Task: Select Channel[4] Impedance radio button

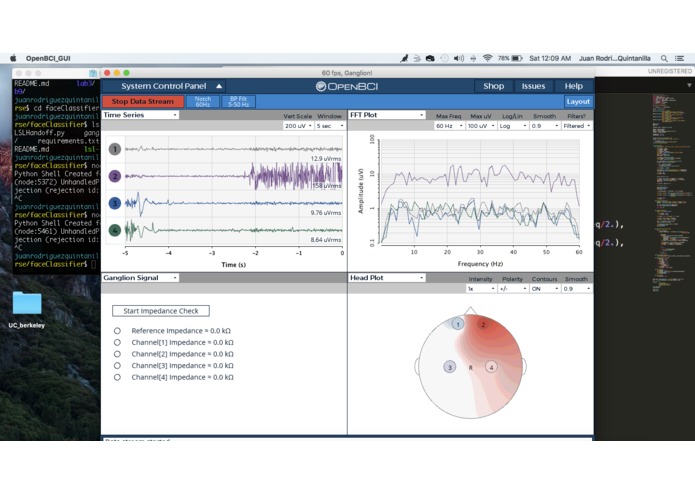Action: [117, 377]
